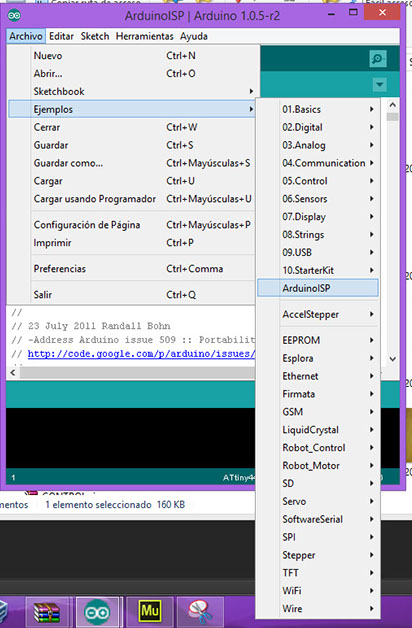Expand SD library examples
The width and height of the screenshot is (412, 628).
[x=318, y=483]
